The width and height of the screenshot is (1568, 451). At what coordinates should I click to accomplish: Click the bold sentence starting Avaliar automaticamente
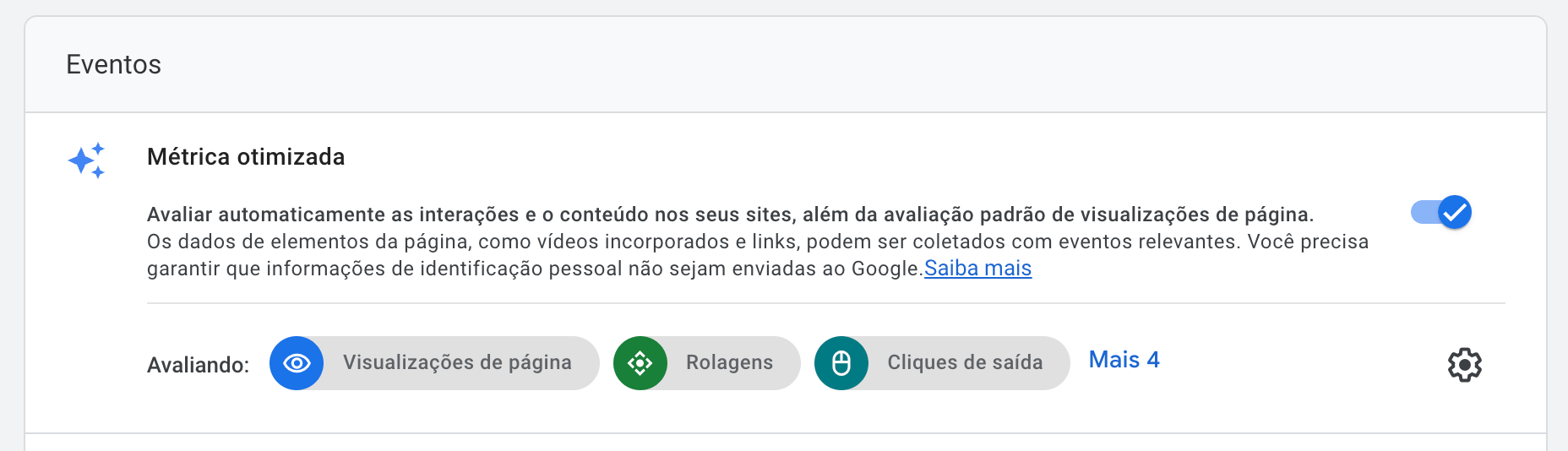click(x=730, y=215)
